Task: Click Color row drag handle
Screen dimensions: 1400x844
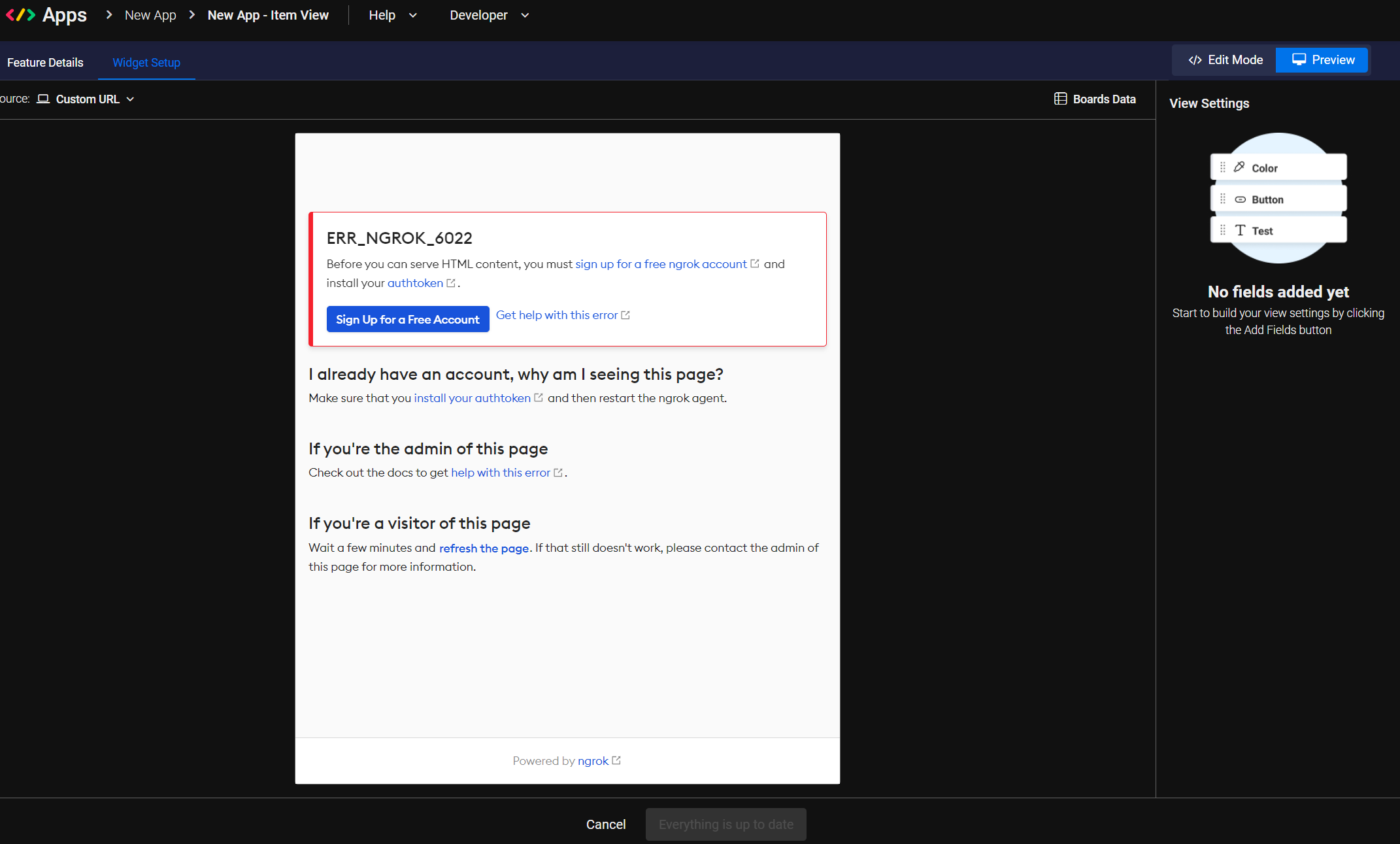Action: pos(1223,167)
